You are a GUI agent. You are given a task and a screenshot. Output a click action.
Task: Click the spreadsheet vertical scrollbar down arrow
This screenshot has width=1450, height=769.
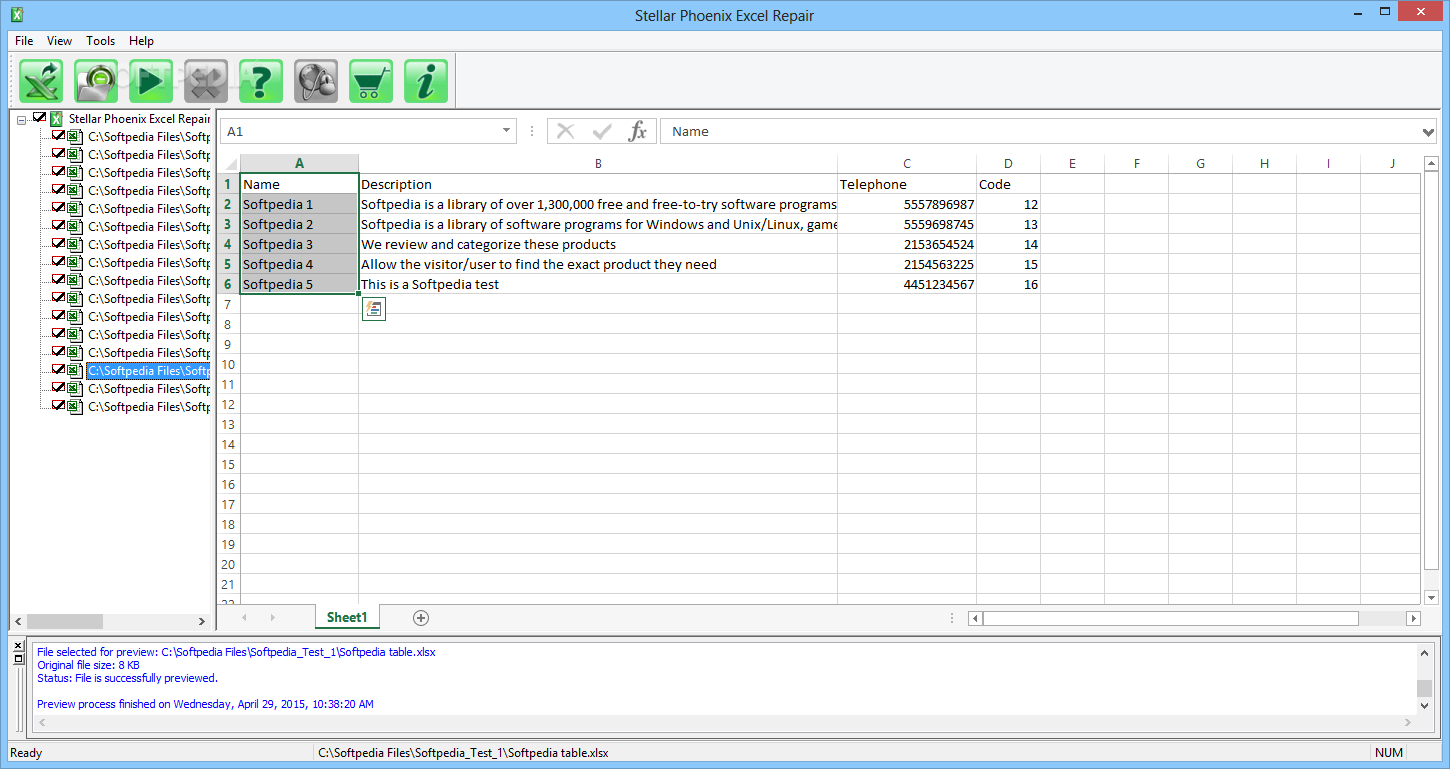tap(1430, 597)
